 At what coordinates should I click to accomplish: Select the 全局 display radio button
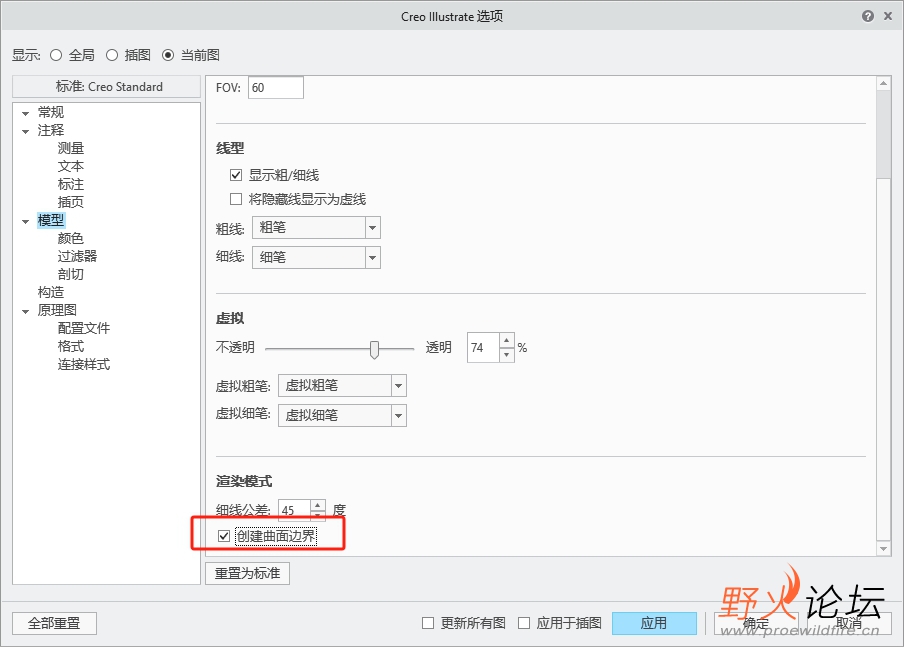click(56, 55)
